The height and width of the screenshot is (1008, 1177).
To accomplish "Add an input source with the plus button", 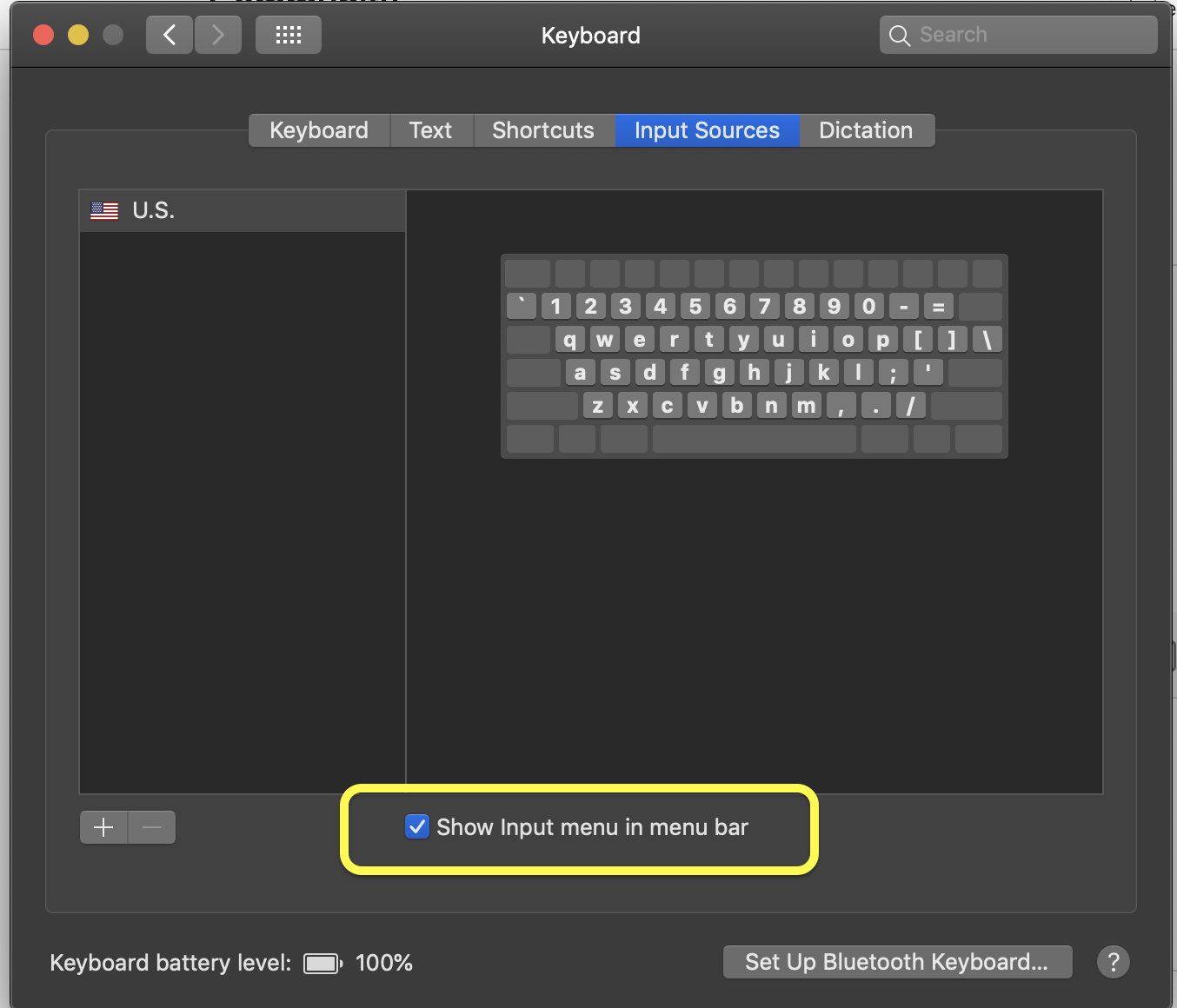I will tap(103, 826).
